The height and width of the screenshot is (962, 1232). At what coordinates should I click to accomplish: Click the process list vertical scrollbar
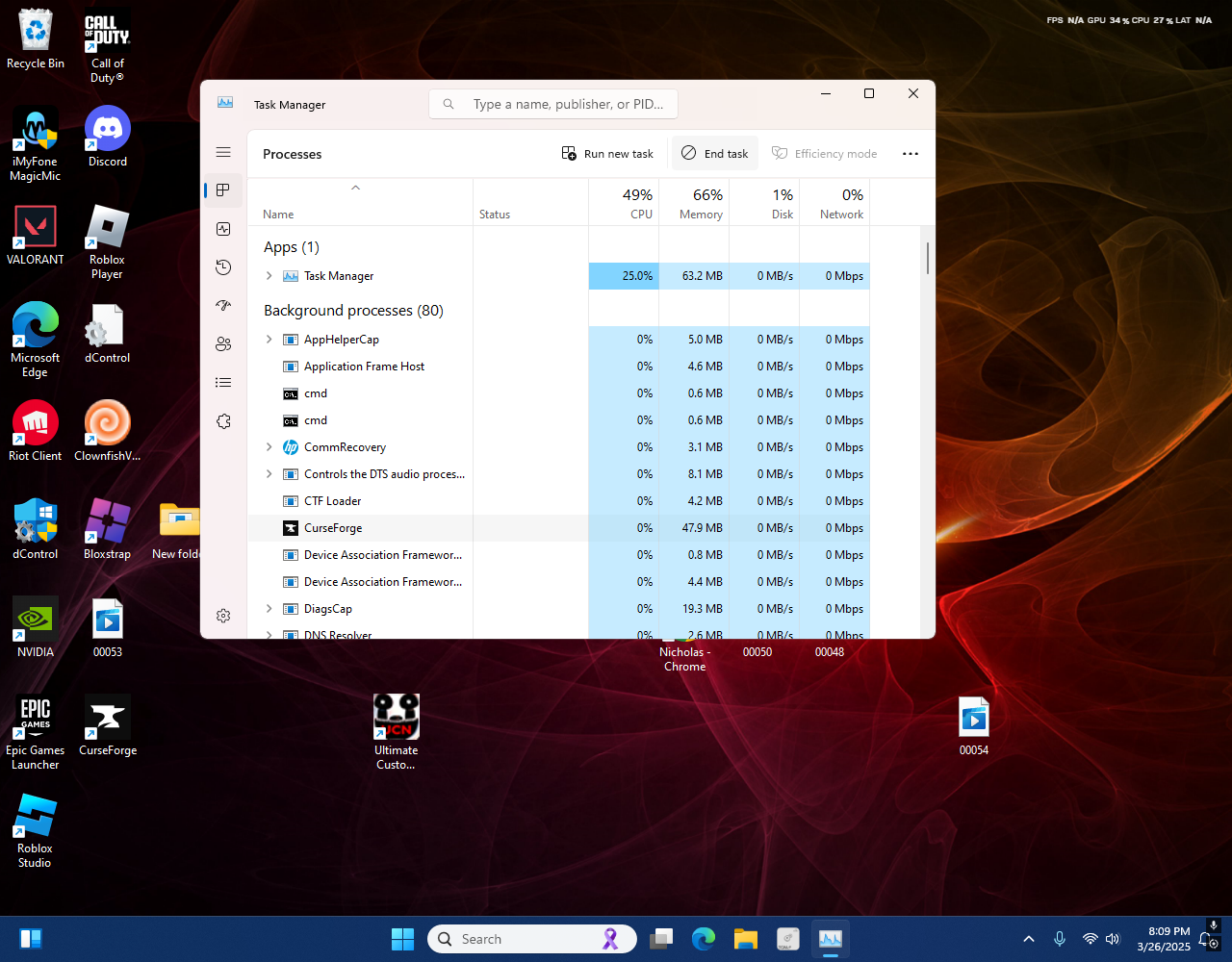coord(928,258)
